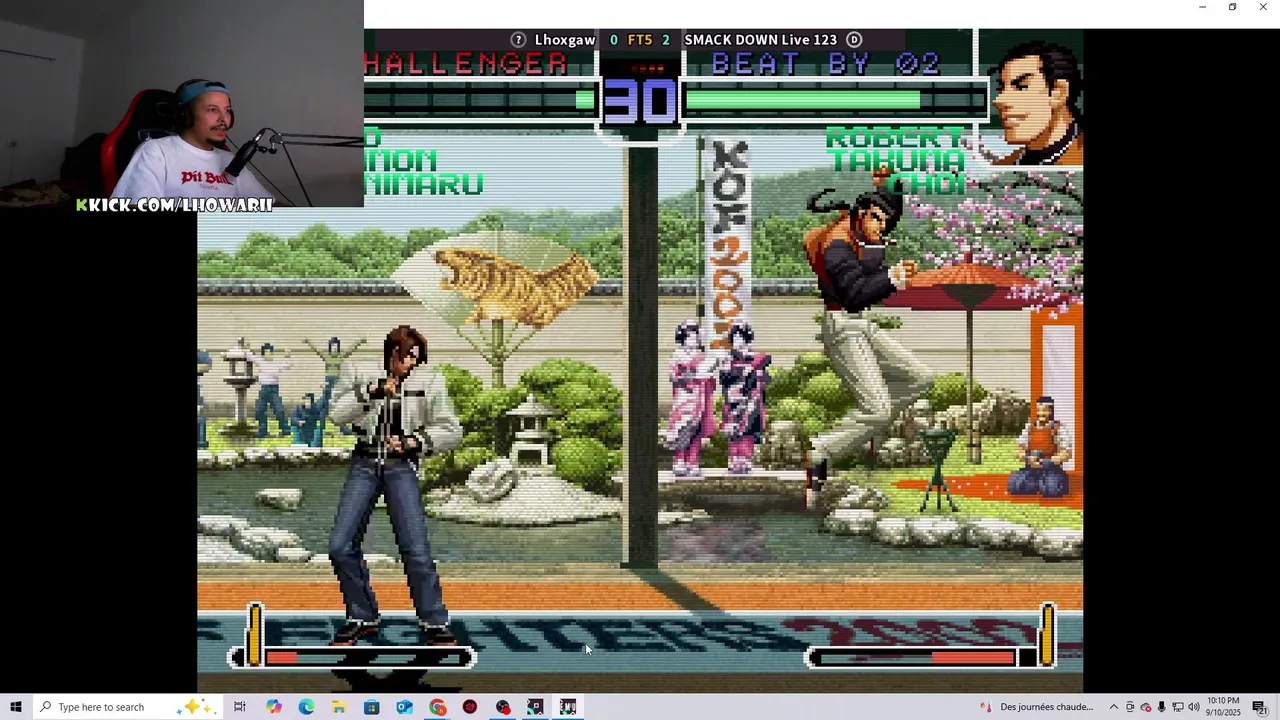The width and height of the screenshot is (1280, 720).
Task: Click the TAKUMA team name label
Action: pyautogui.click(x=897, y=161)
